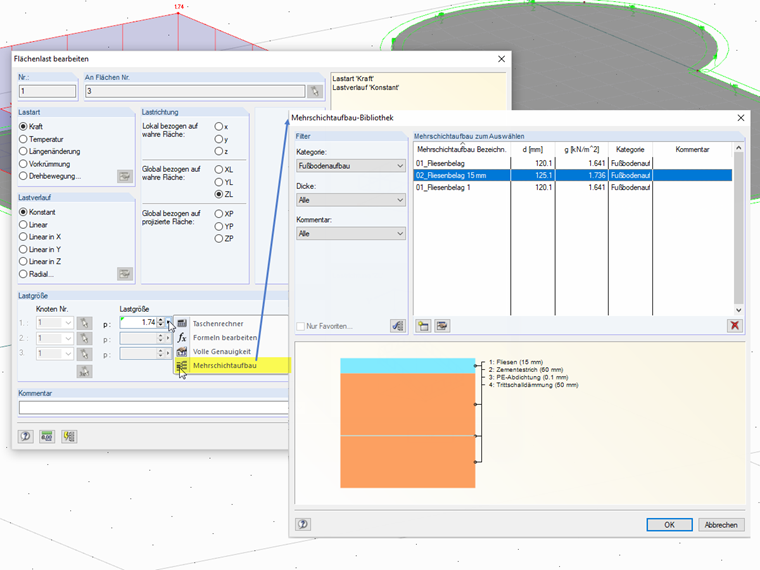Viewport: 760px width, 570px height.
Task: Open the Kategorie dropdown showing Fußbodenaufbau
Action: pos(351,166)
